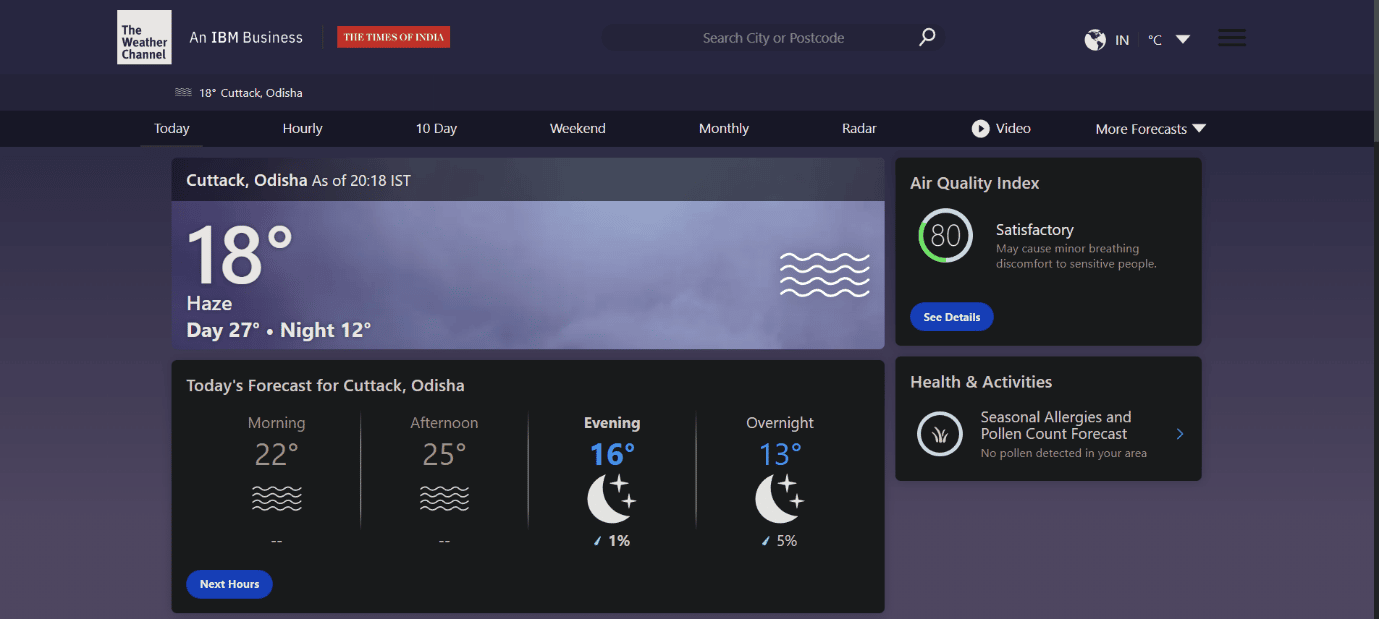Focus the Search City or Postcode field
This screenshot has height=619, width=1379.
(773, 38)
